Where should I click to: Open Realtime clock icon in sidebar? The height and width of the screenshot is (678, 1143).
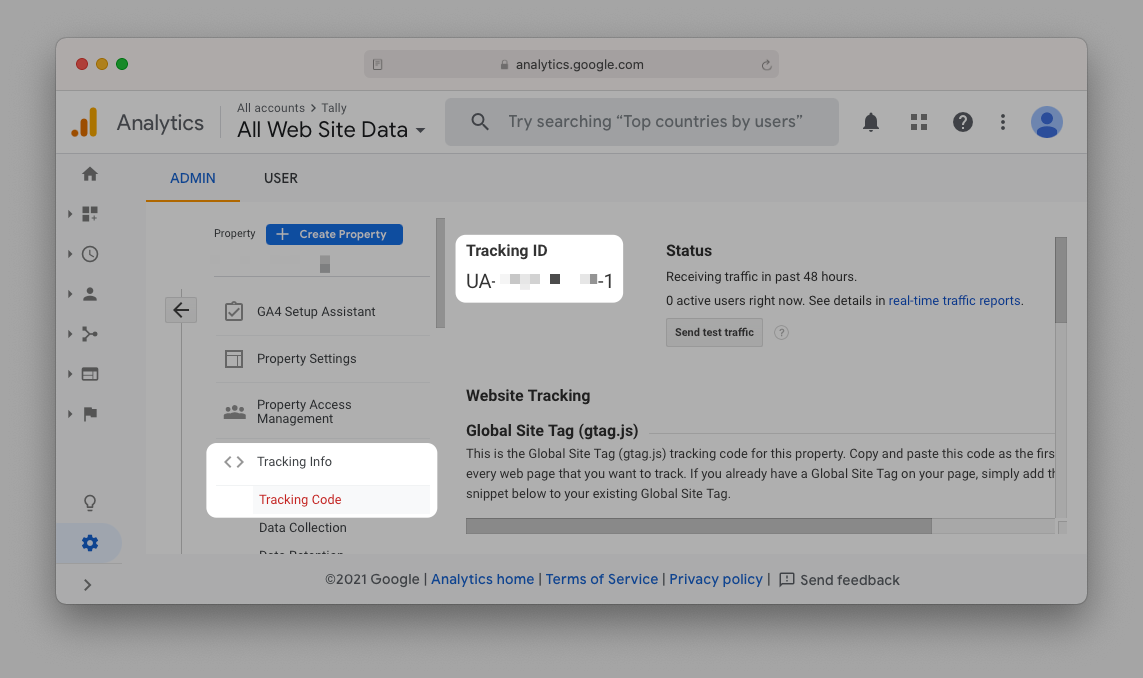point(90,254)
